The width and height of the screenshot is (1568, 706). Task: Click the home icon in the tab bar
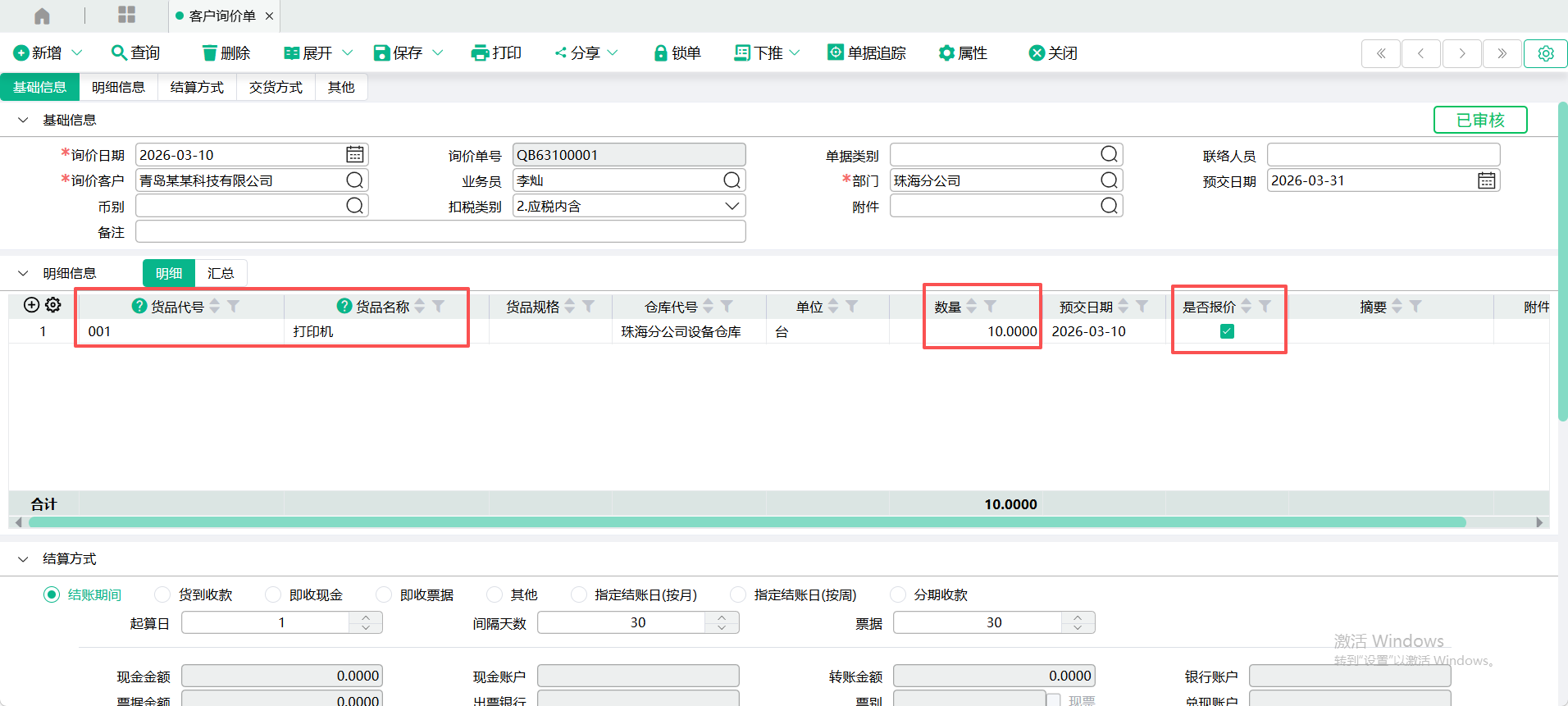point(42,16)
